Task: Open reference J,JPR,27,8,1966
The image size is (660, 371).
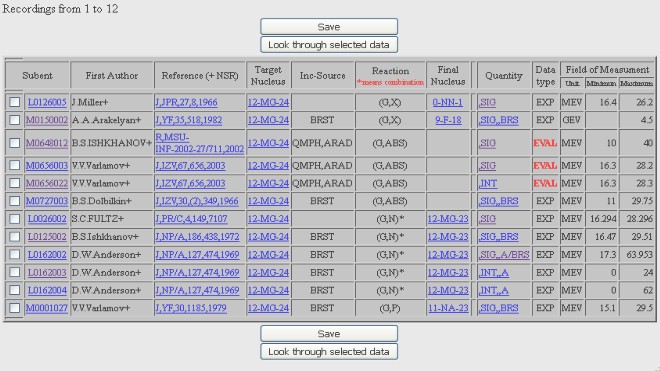Action: [x=186, y=102]
